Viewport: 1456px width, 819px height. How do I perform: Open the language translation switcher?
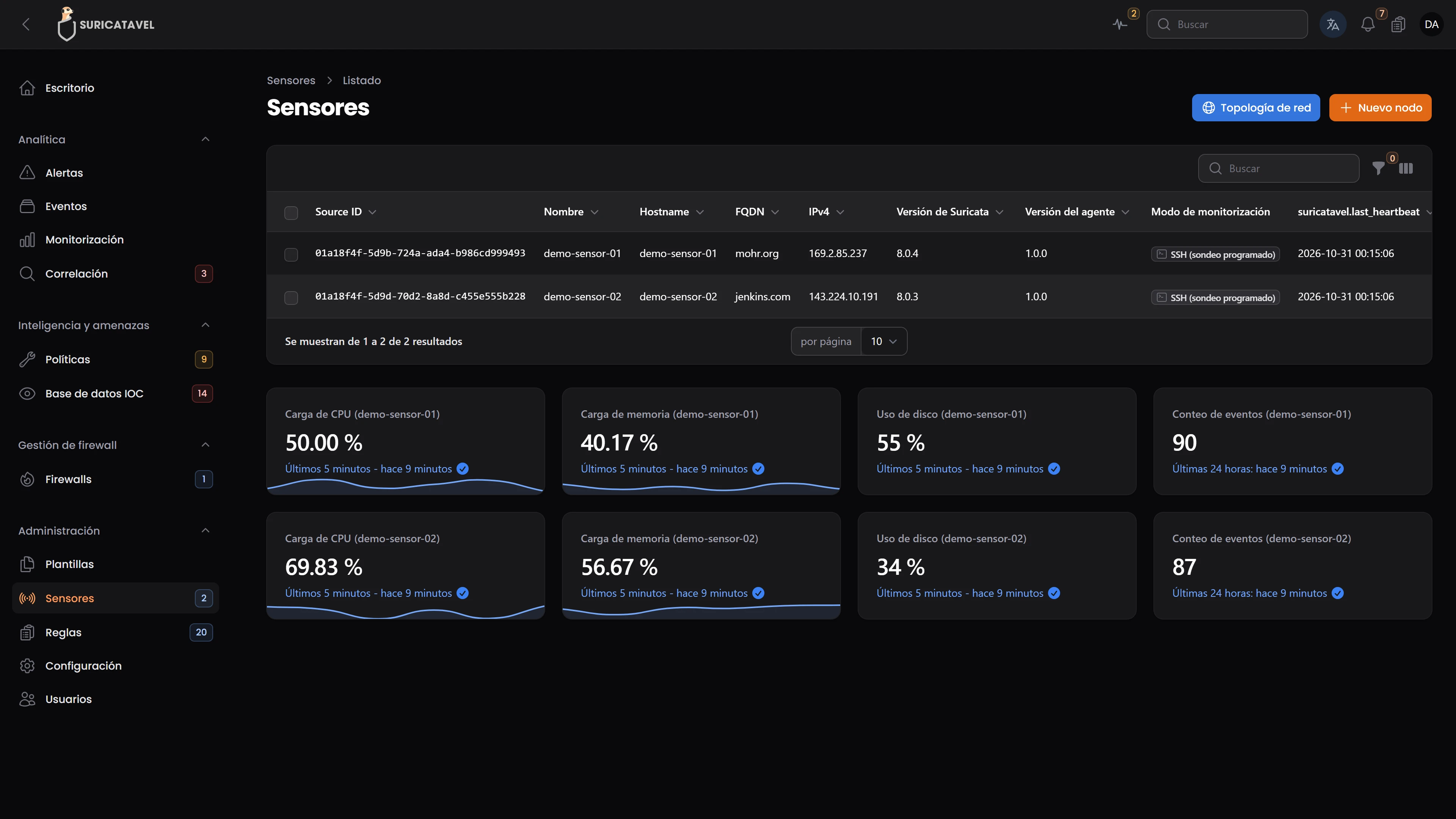point(1333,24)
